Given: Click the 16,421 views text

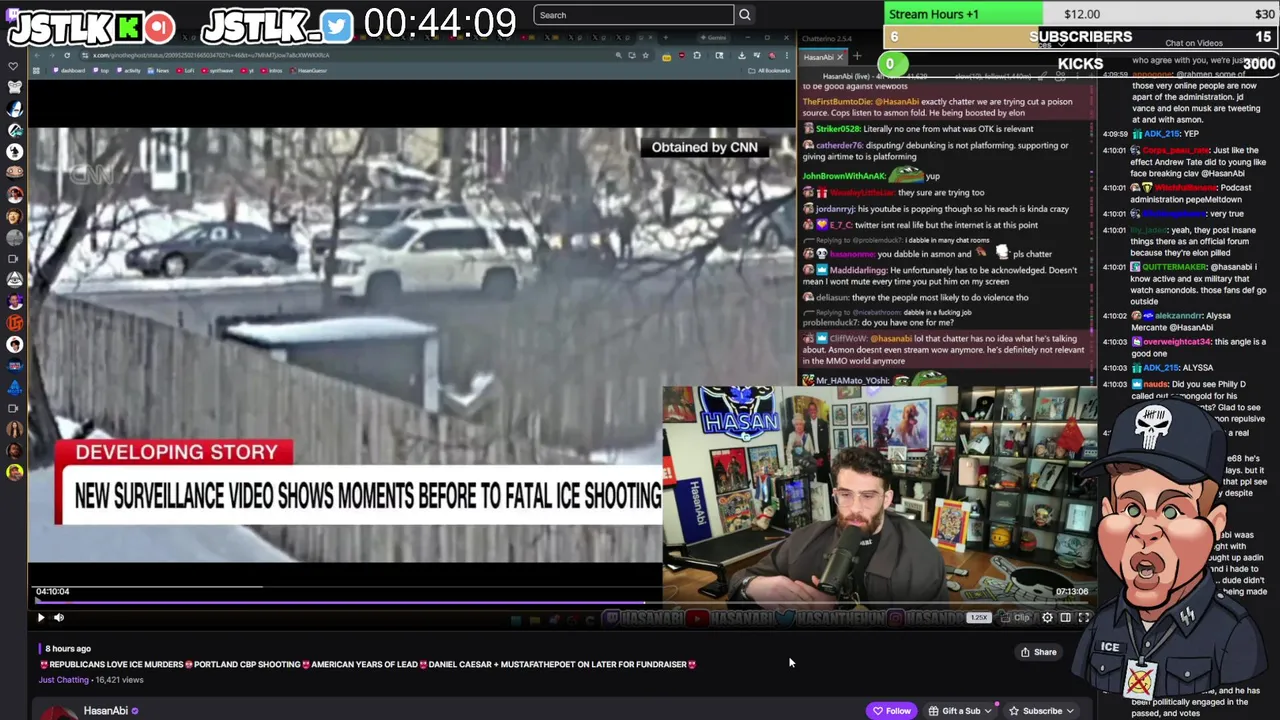Looking at the screenshot, I should point(118,680).
